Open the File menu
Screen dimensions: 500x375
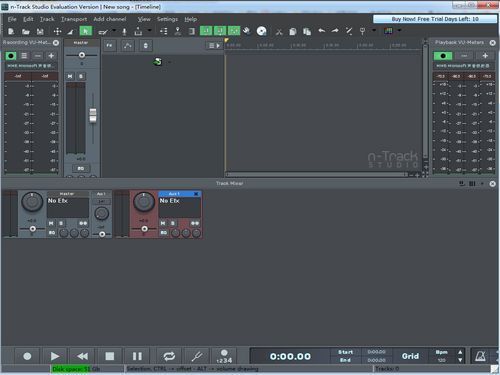tap(12, 19)
